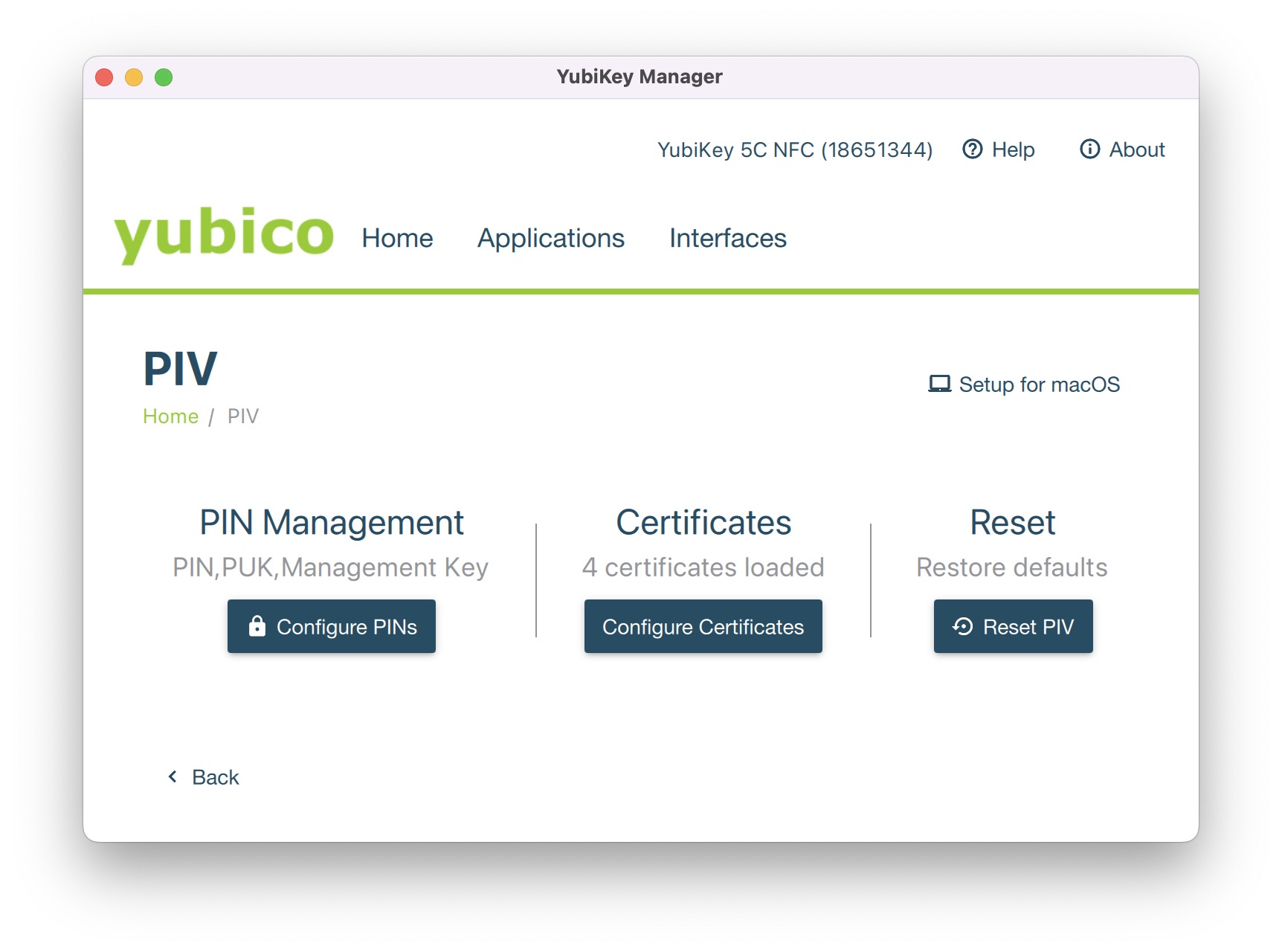The height and width of the screenshot is (952, 1282).
Task: Click the Certificates heading
Action: pos(703,523)
